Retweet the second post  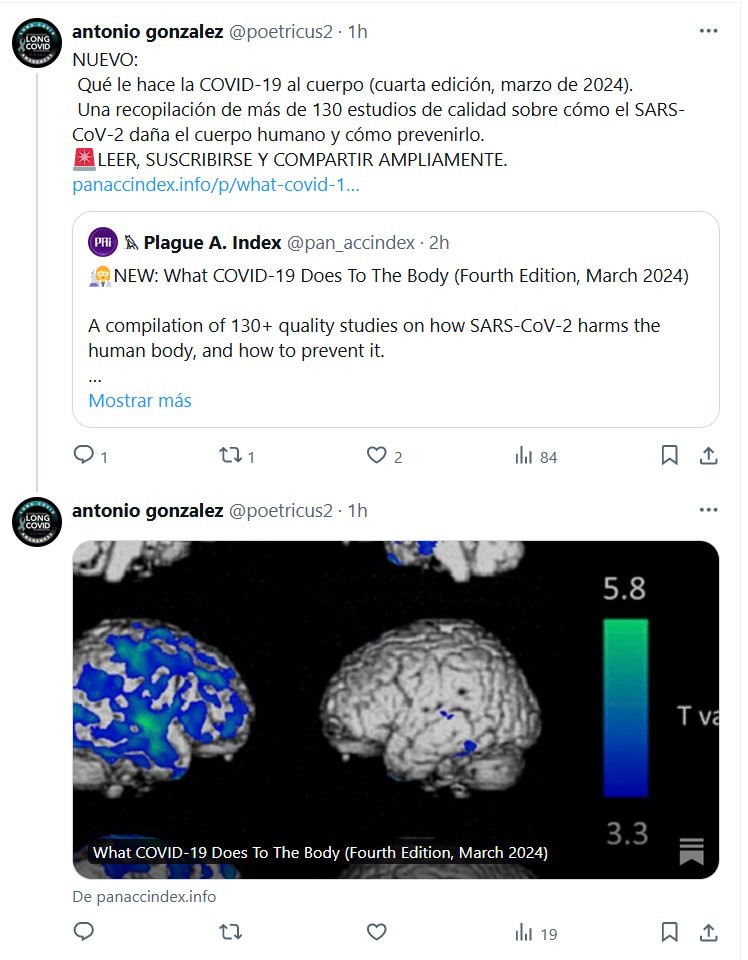230,932
